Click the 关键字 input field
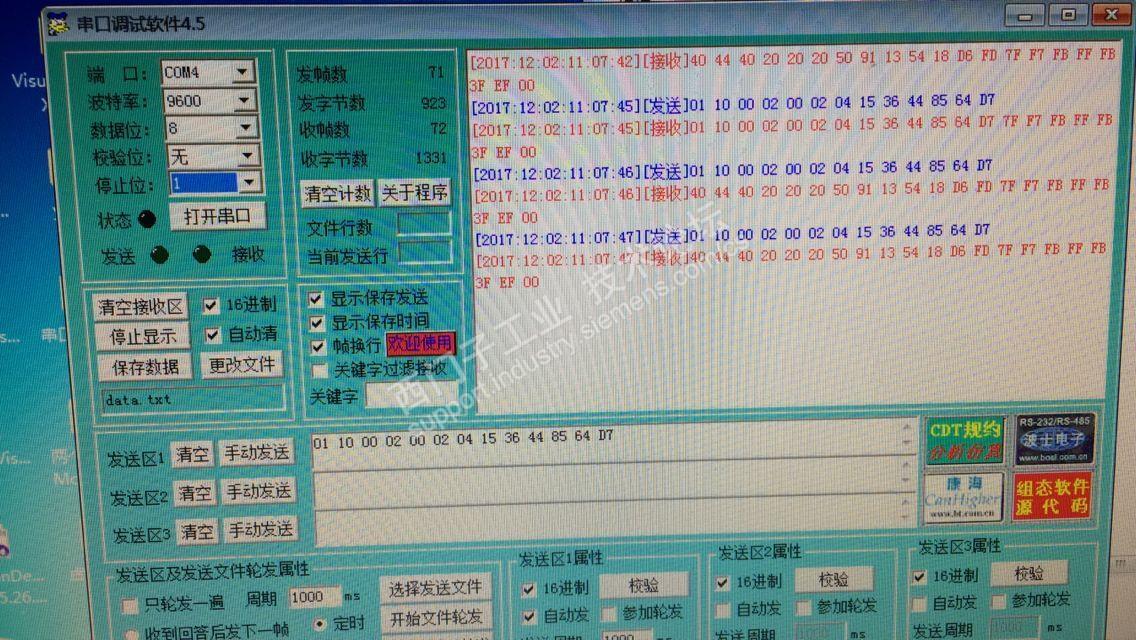 (x=412, y=394)
